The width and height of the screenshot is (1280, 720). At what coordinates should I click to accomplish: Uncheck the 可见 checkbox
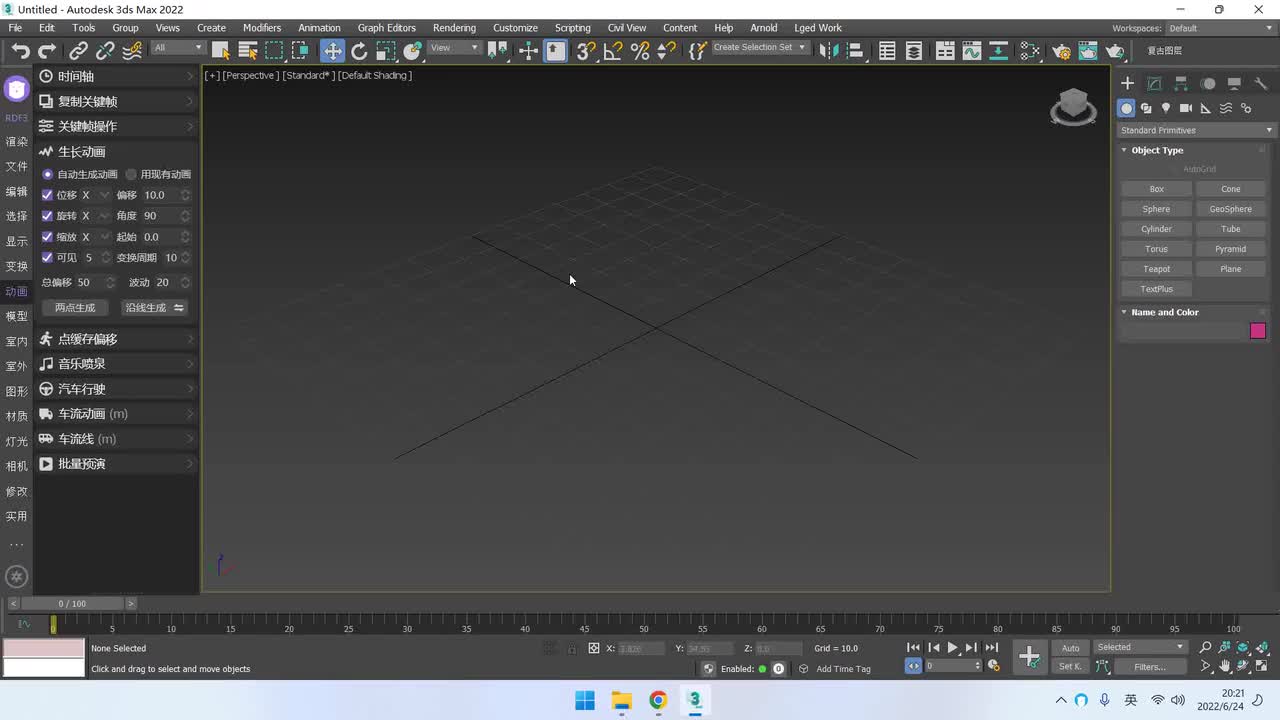tap(47, 258)
